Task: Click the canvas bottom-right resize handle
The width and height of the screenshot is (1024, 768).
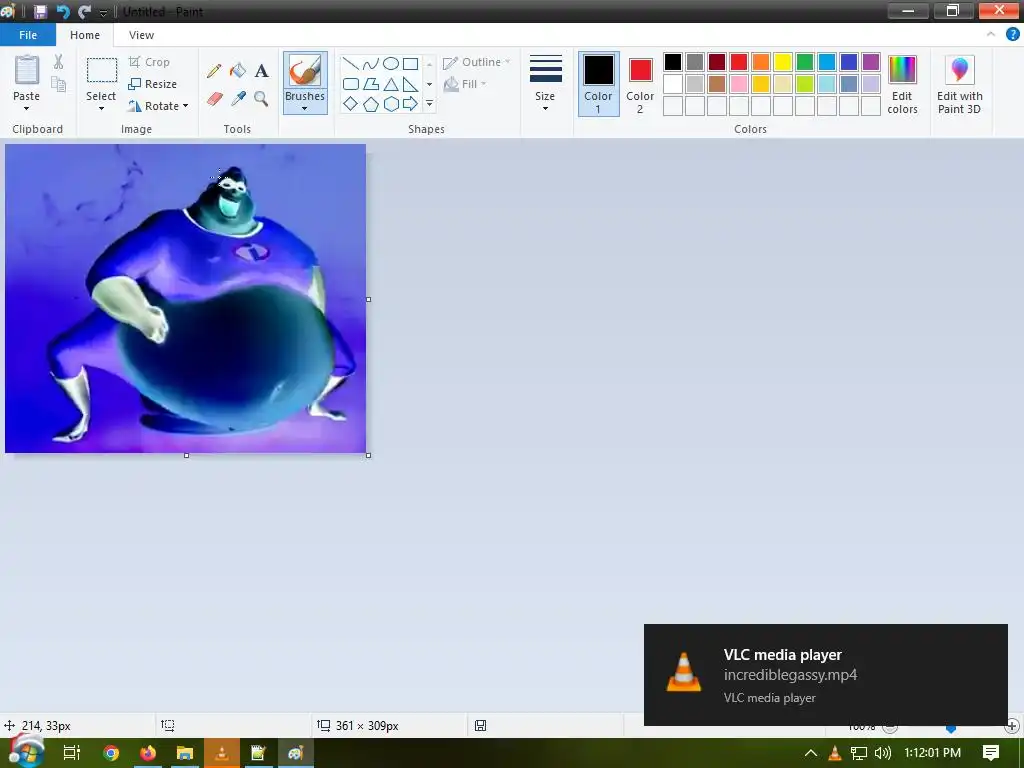Action: 368,455
